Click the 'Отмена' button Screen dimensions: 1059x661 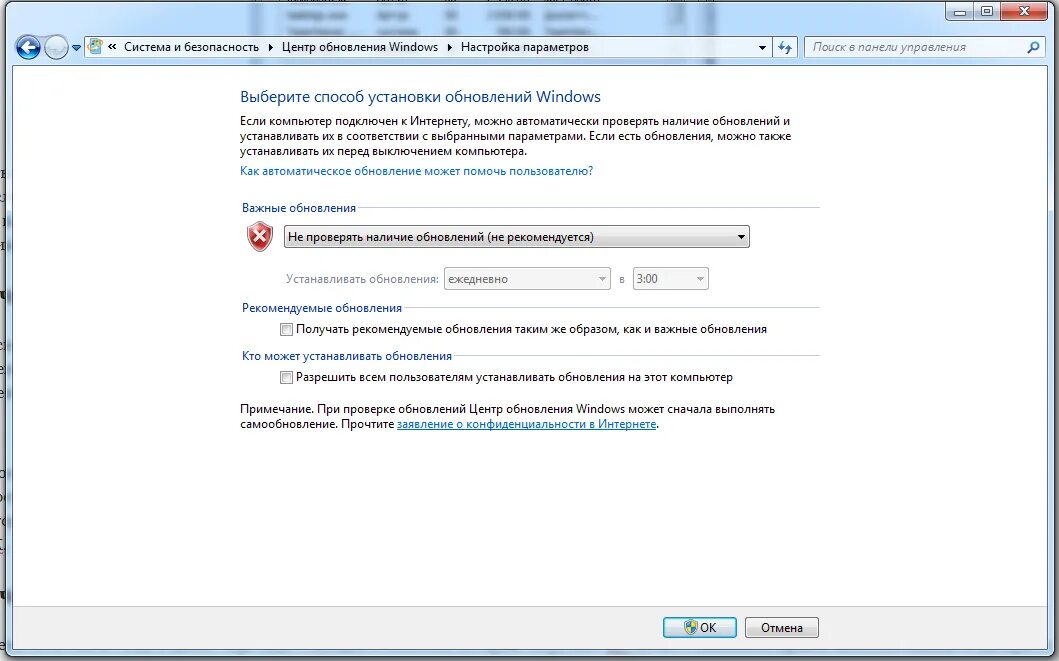point(781,627)
